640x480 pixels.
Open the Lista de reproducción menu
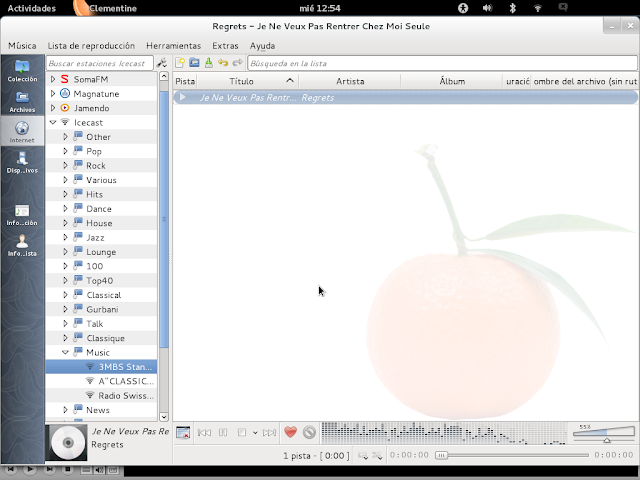91,46
